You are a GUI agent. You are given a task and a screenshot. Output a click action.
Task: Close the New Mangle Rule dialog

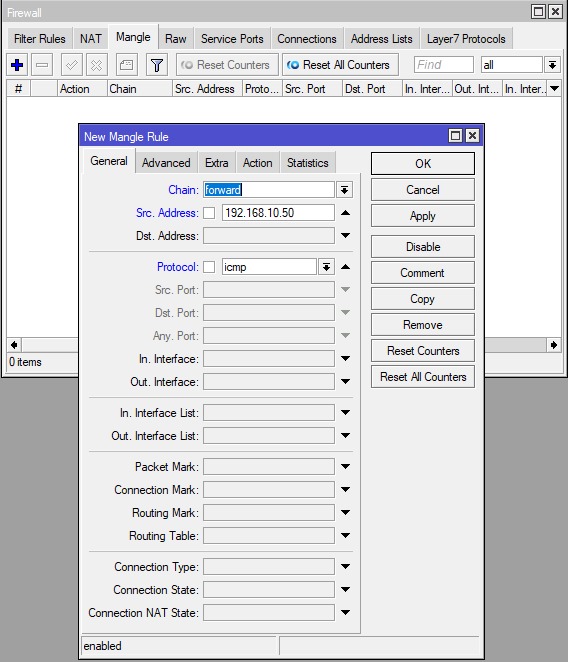tap(472, 136)
